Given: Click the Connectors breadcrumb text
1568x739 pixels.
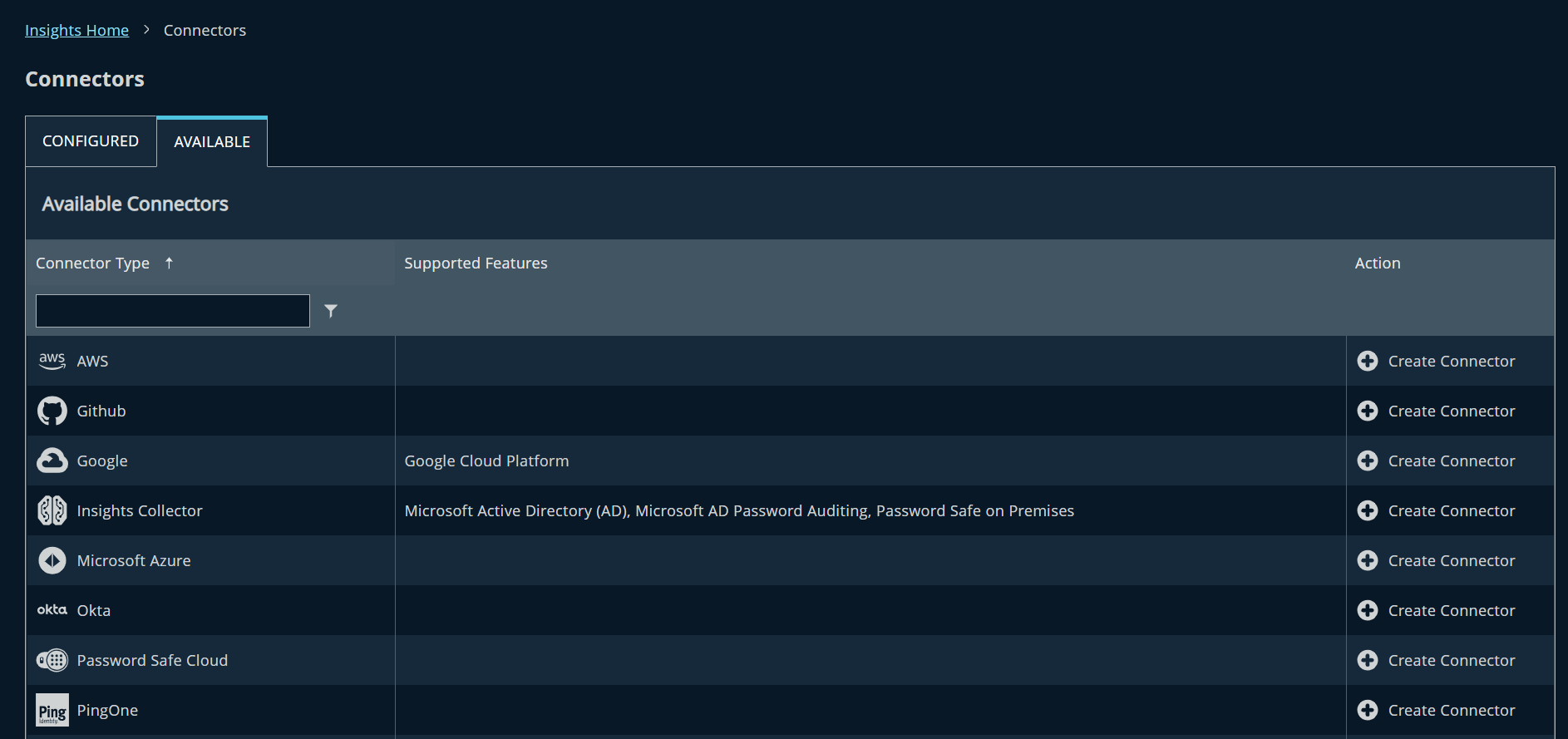Looking at the screenshot, I should pyautogui.click(x=205, y=31).
